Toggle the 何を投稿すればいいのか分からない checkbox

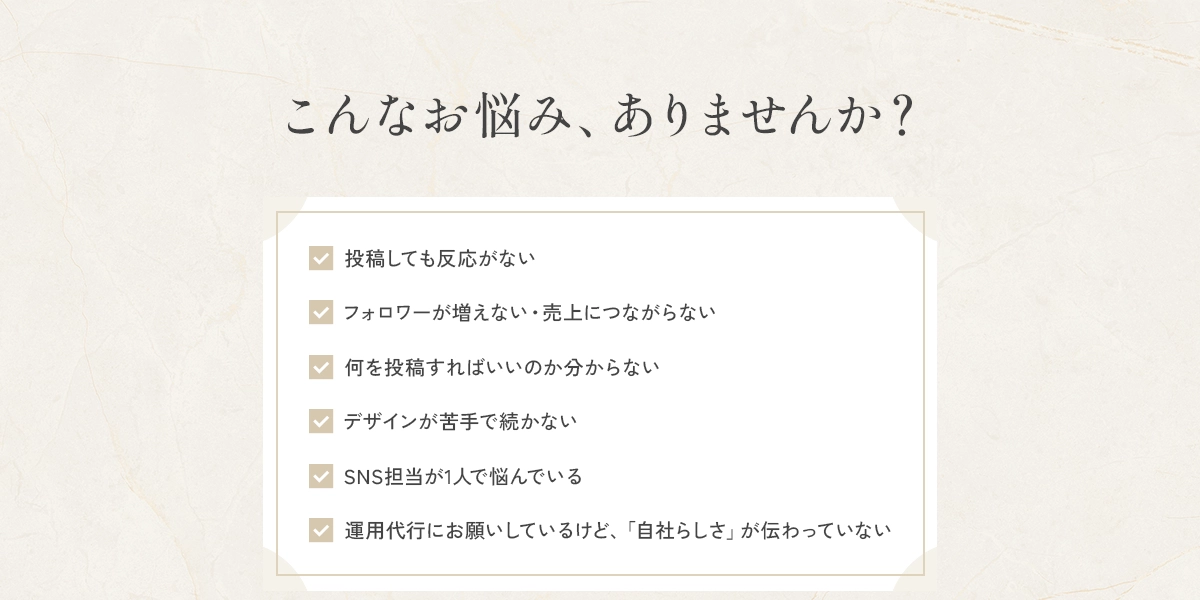320,367
